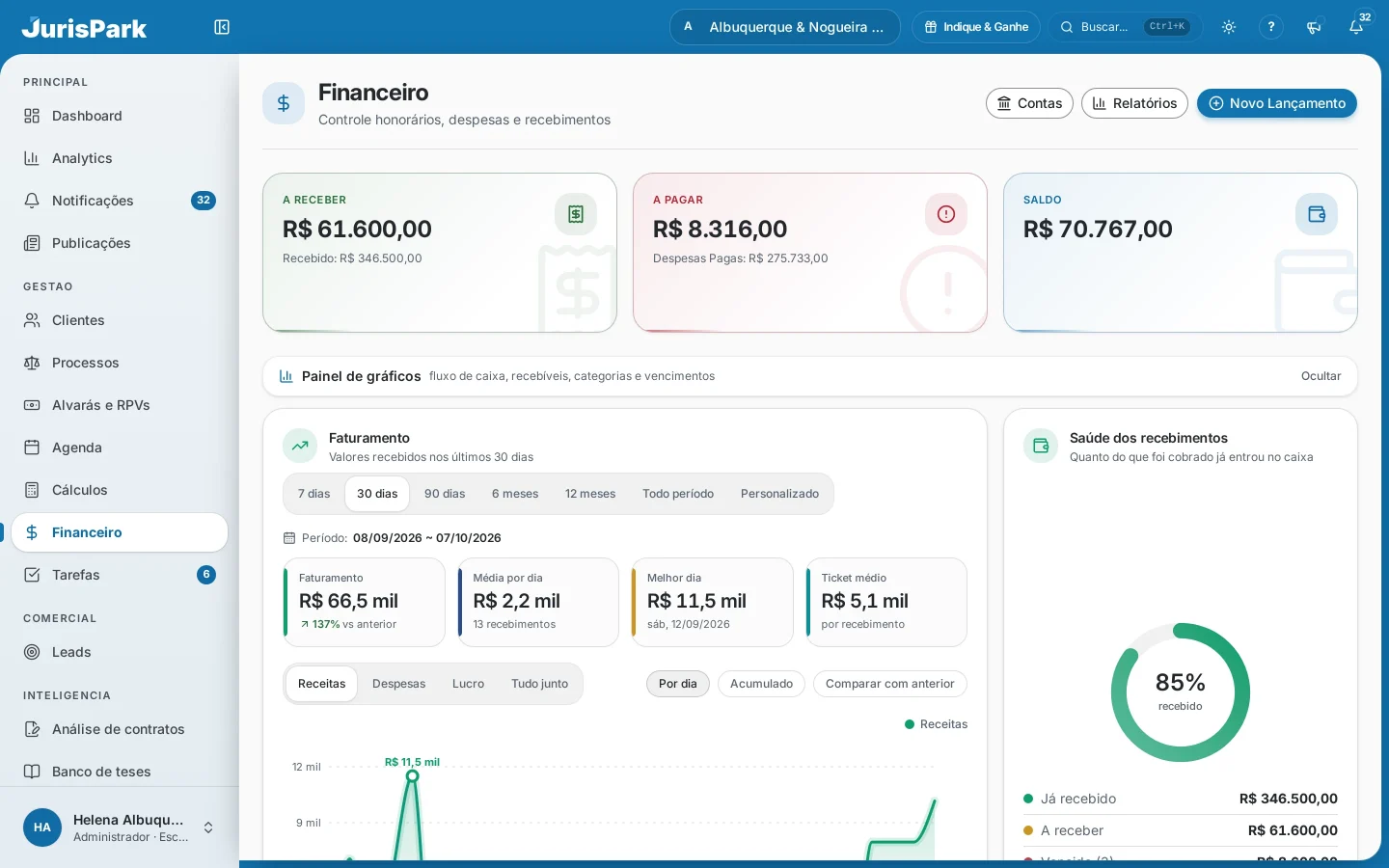Click the Leads target icon
Screen dimensions: 1389x868
coord(32,652)
